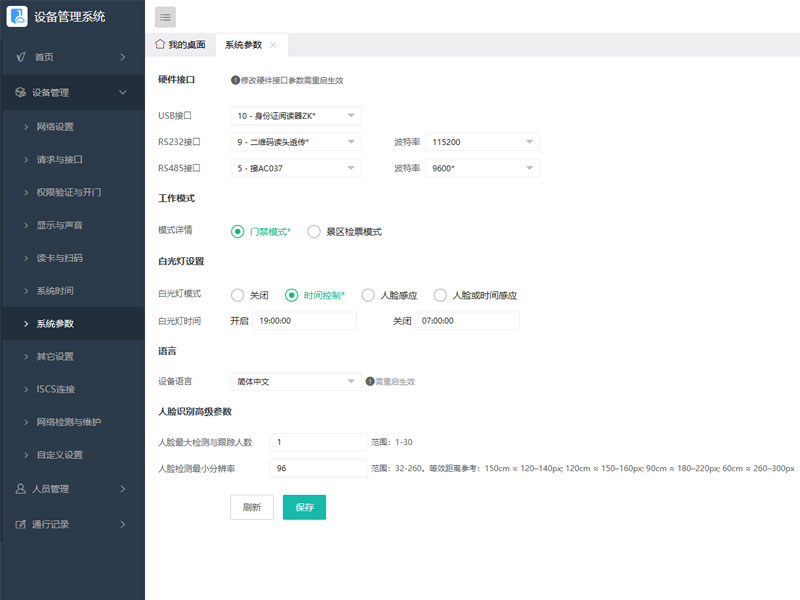Image resolution: width=800 pixels, height=600 pixels.
Task: Click the 白光灯 开启 time input field
Action: pyautogui.click(x=314, y=320)
